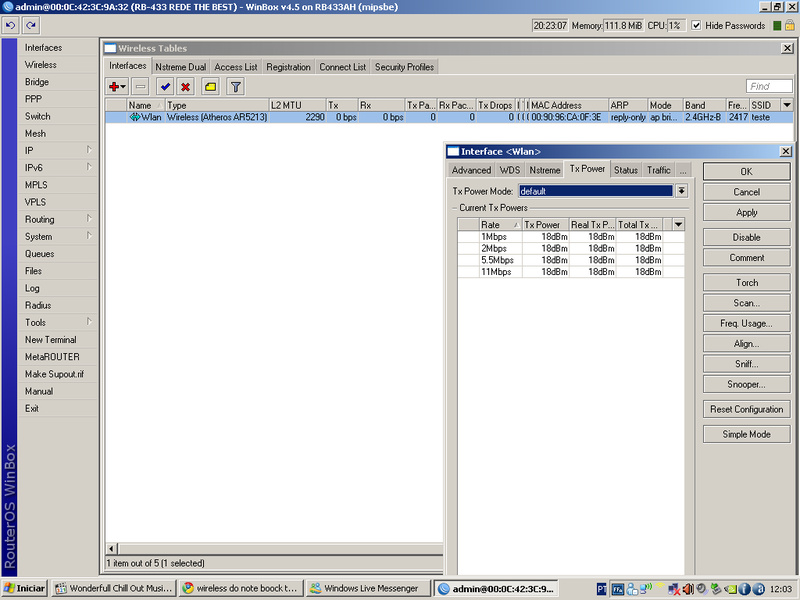Click the Simple Mode button
The height and width of the screenshot is (600, 800).
[x=746, y=434]
